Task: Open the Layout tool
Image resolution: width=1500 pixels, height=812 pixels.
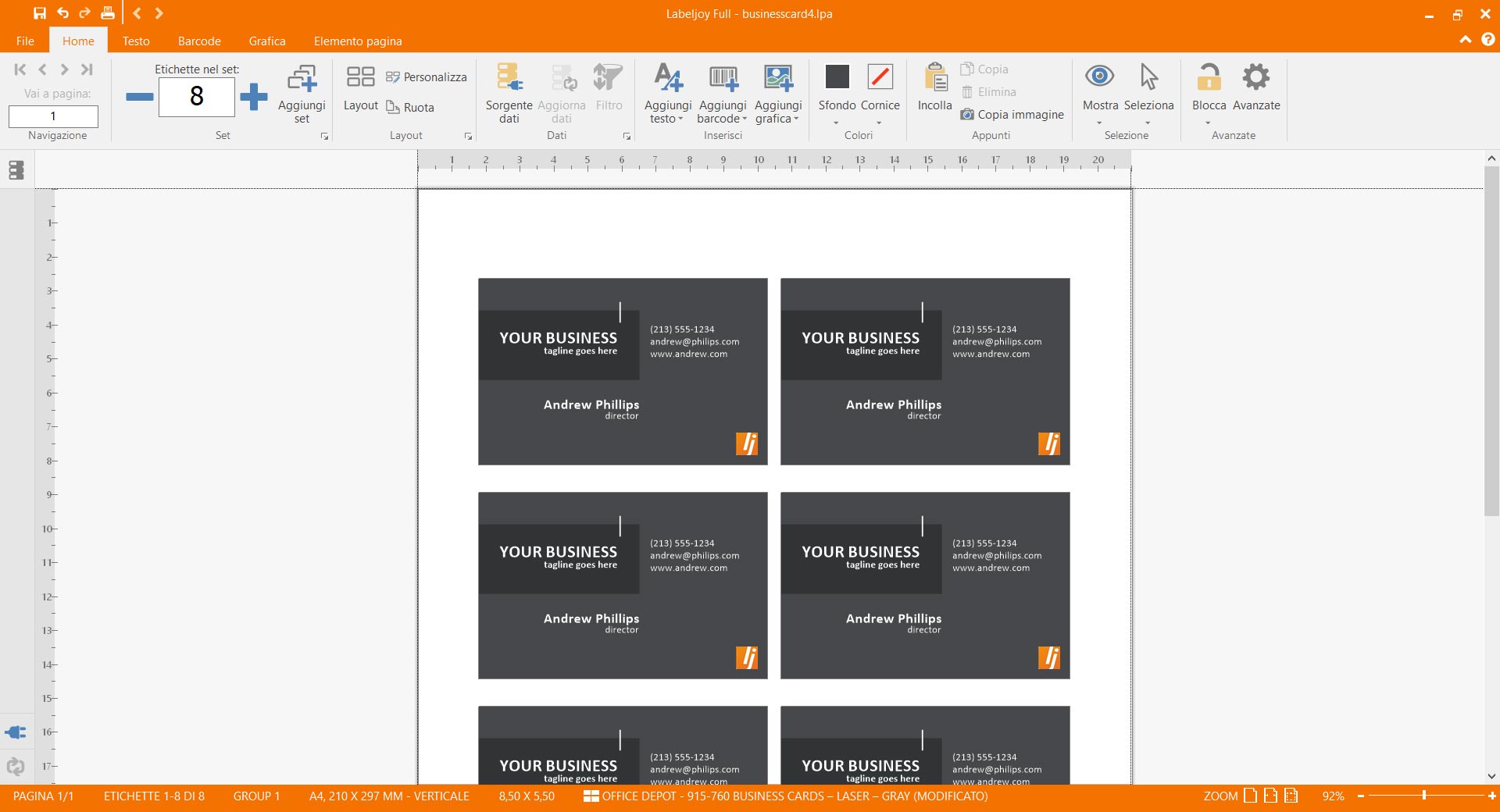Action: [360, 88]
